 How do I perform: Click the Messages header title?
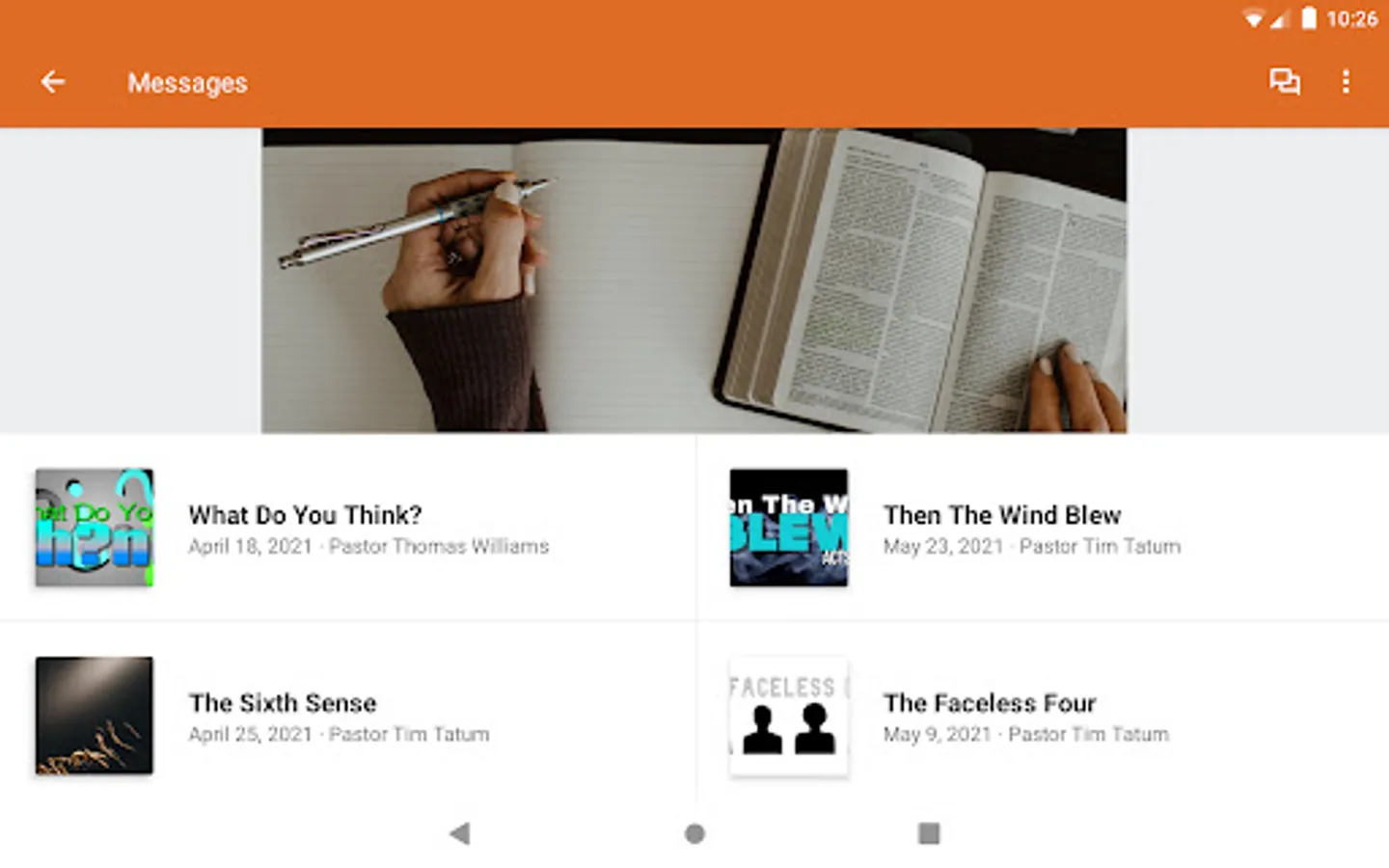[x=188, y=83]
